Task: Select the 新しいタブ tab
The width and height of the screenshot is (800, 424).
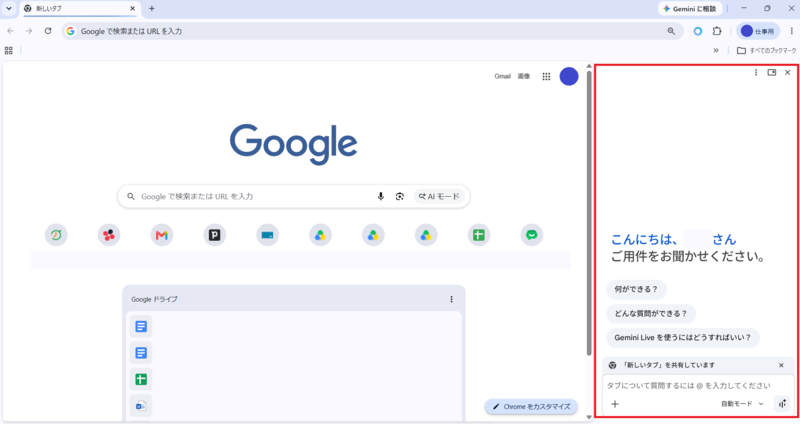Action: pos(80,9)
